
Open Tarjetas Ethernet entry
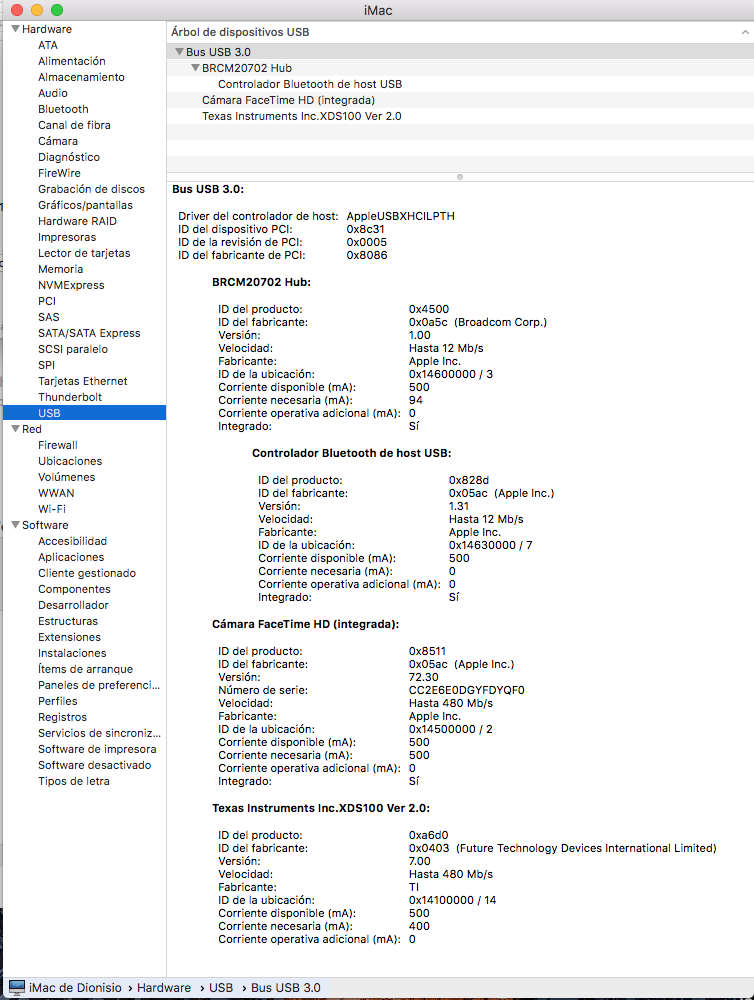pyautogui.click(x=83, y=381)
